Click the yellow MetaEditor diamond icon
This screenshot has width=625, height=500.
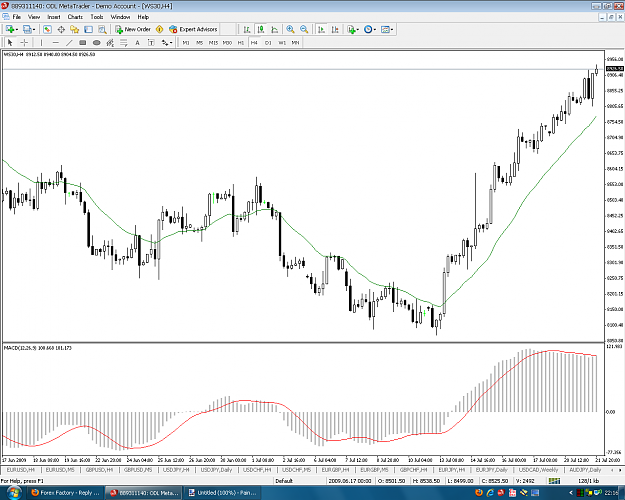159,29
